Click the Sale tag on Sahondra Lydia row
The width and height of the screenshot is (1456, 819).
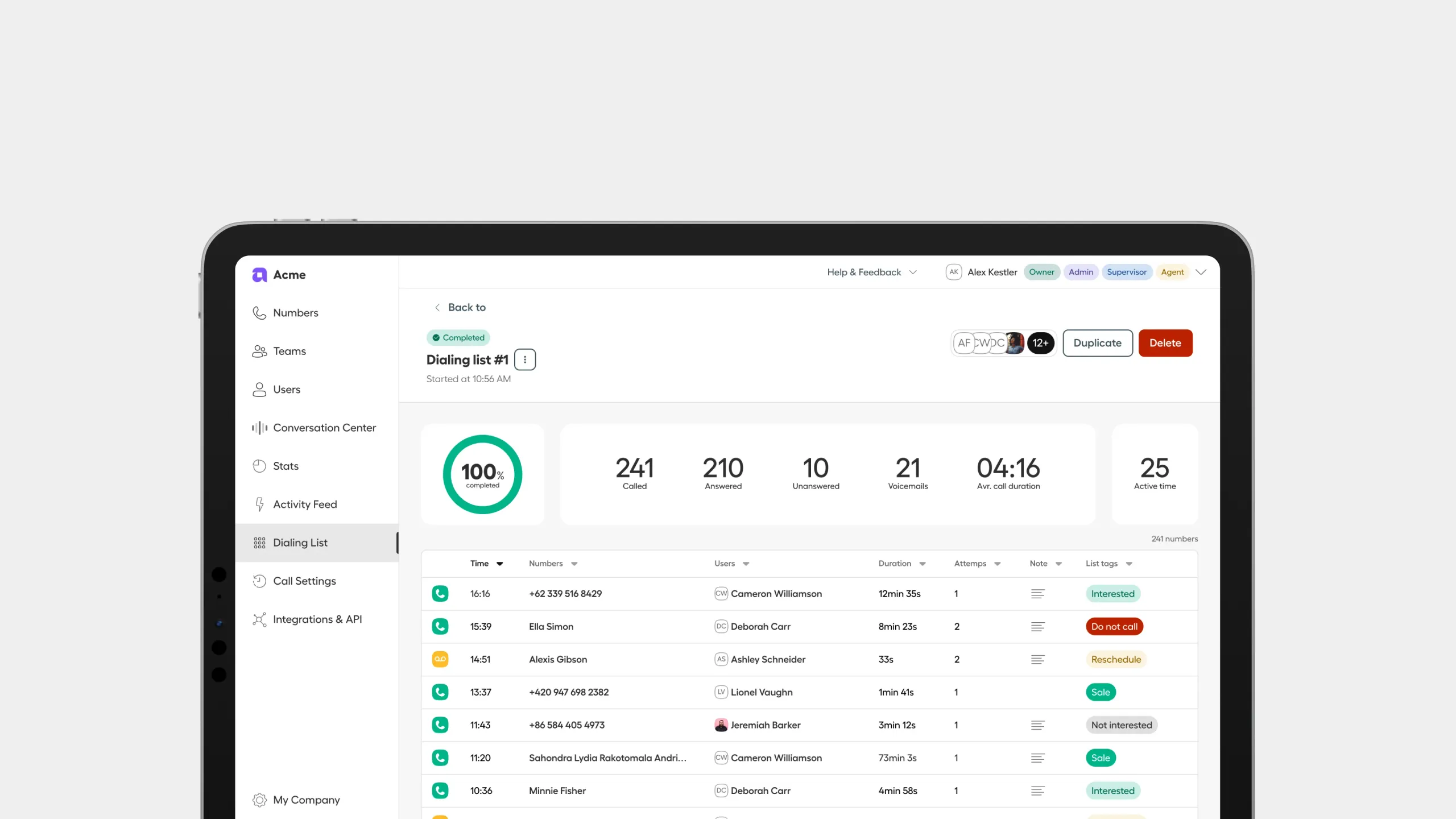tap(1101, 758)
